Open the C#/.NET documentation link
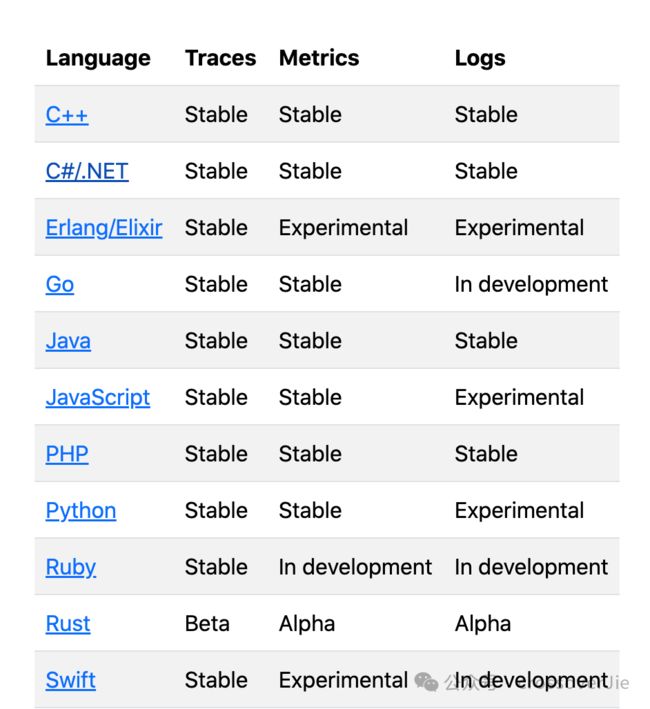The image size is (650, 709). click(x=87, y=171)
